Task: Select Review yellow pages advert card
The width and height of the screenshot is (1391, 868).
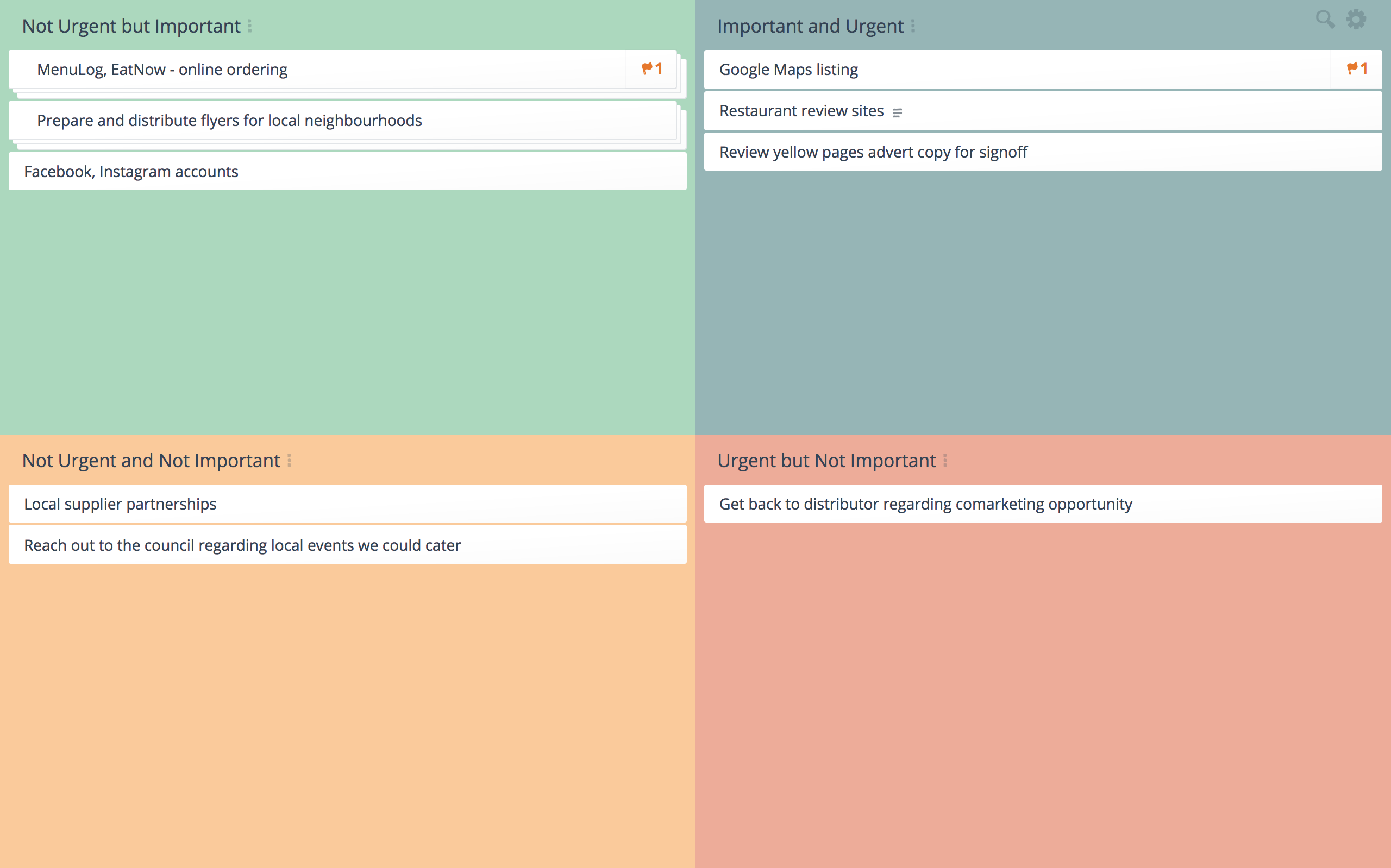Action: pos(873,152)
